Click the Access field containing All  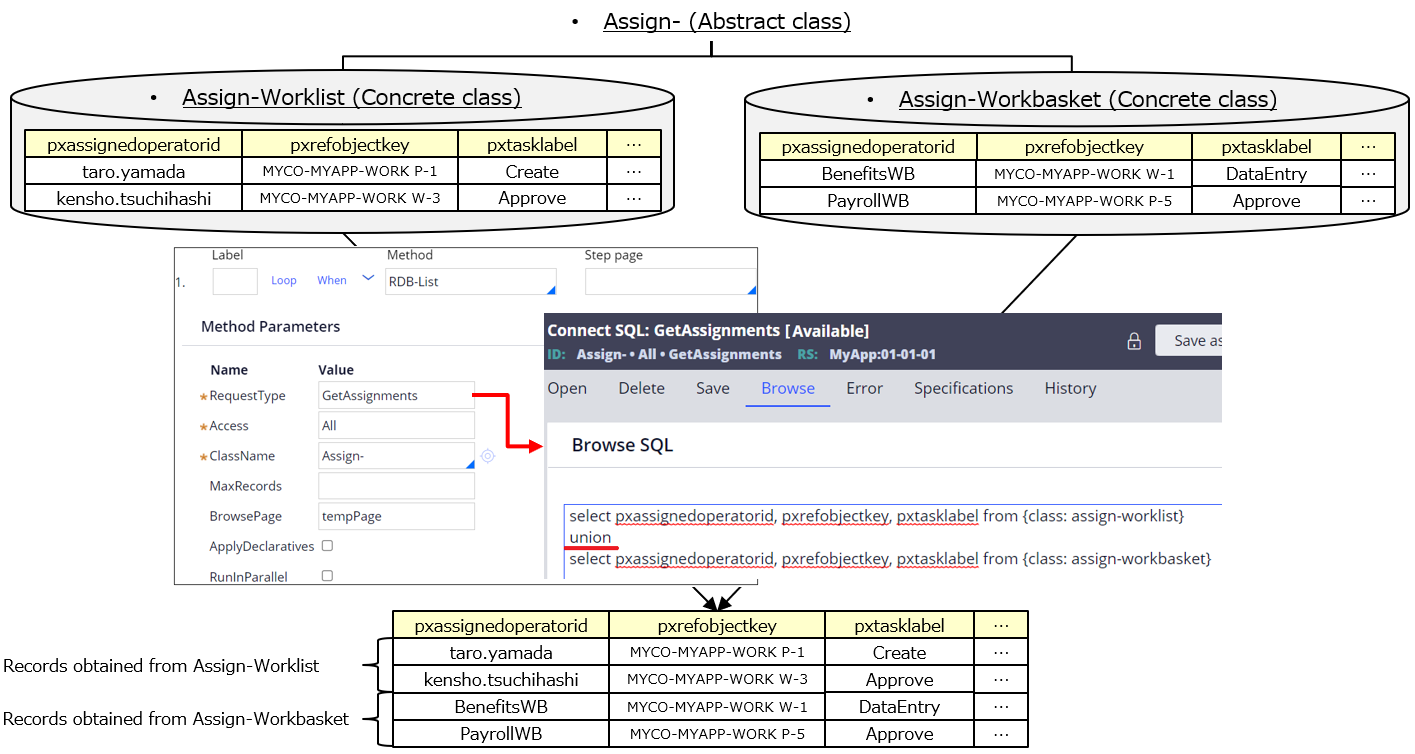coord(397,426)
